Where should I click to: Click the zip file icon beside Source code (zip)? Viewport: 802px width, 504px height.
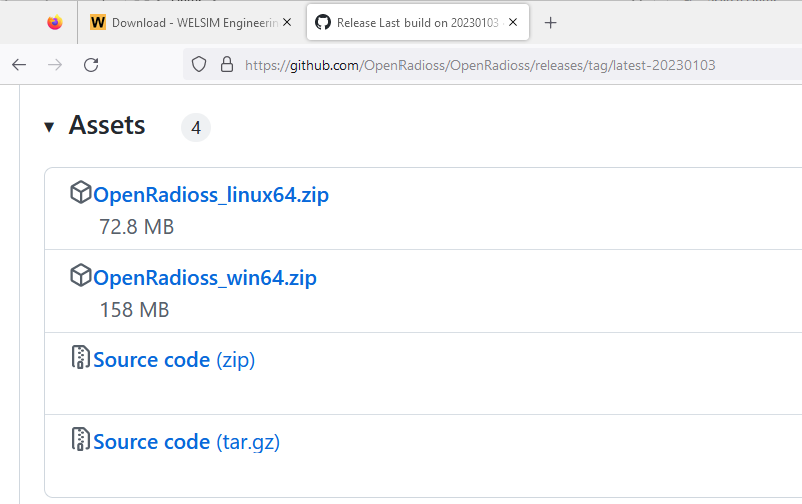pos(80,358)
